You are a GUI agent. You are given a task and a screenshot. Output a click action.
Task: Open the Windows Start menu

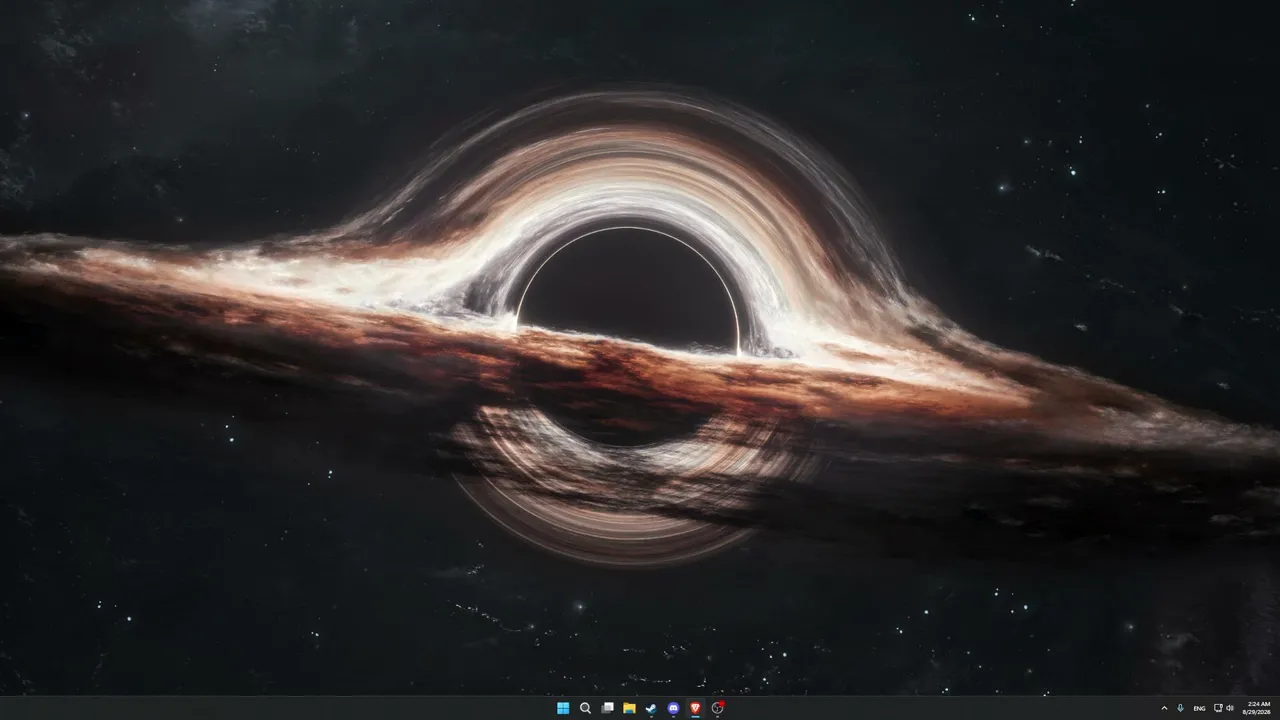(x=563, y=708)
